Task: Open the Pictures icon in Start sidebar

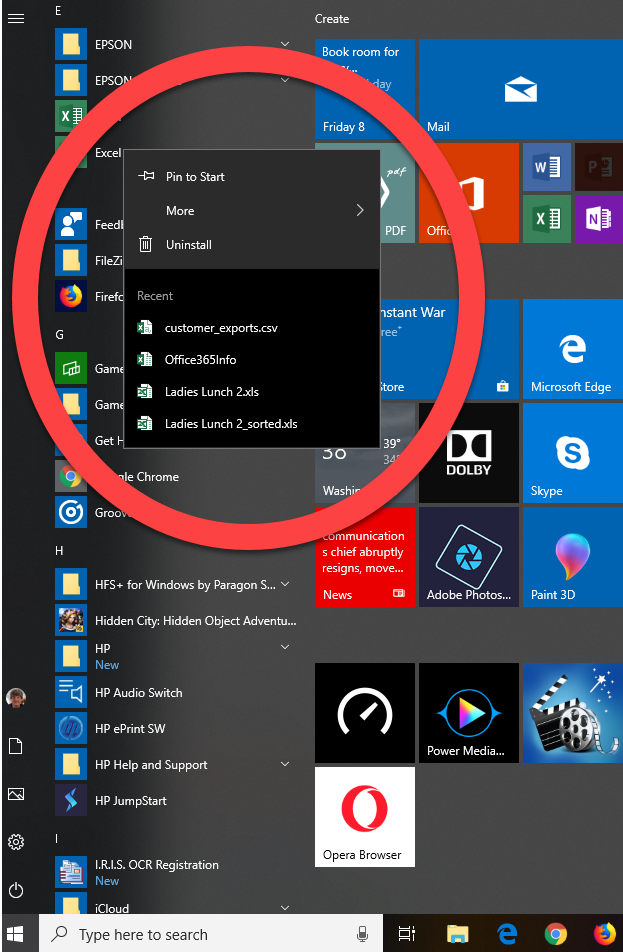Action: [x=16, y=794]
